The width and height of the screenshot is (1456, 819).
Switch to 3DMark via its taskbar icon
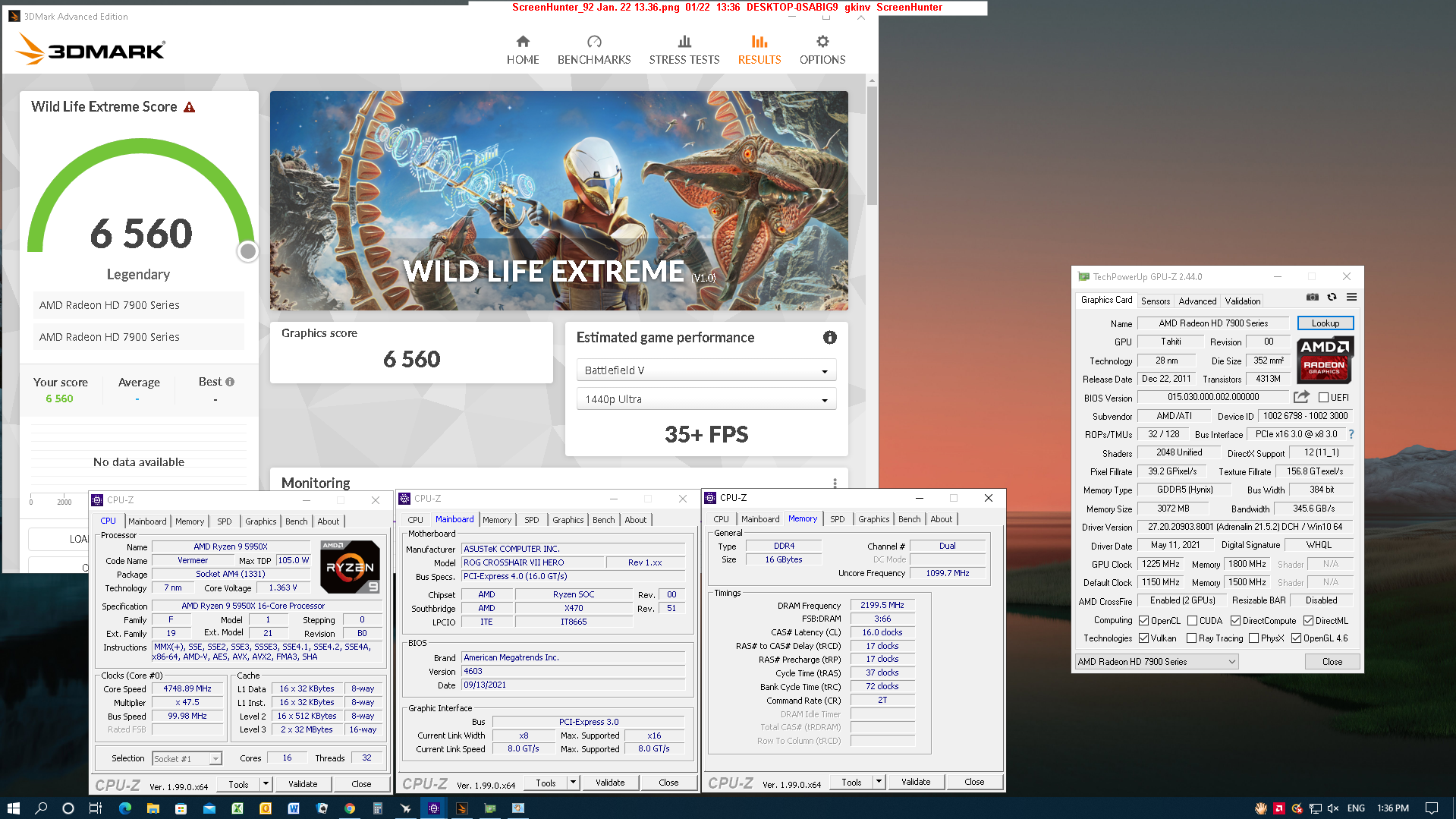[462, 808]
